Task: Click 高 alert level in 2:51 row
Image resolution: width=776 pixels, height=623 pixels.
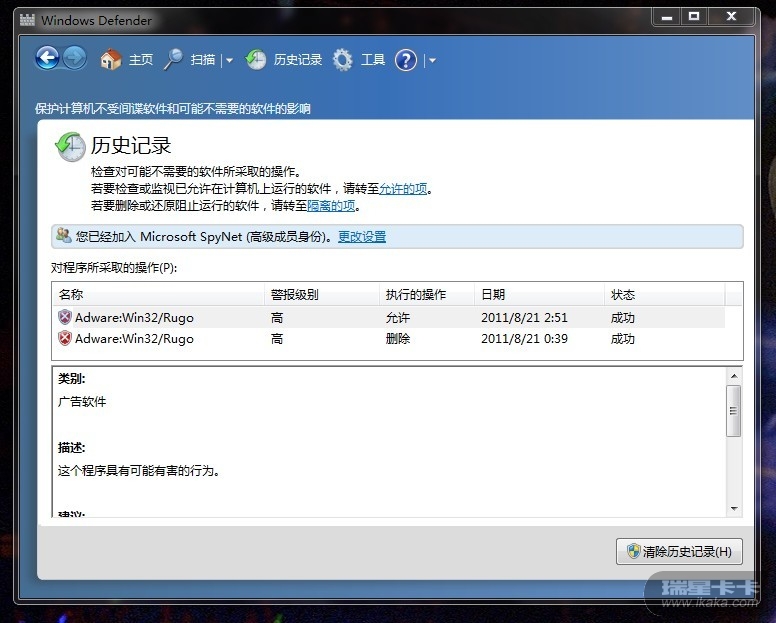Action: tap(277, 317)
